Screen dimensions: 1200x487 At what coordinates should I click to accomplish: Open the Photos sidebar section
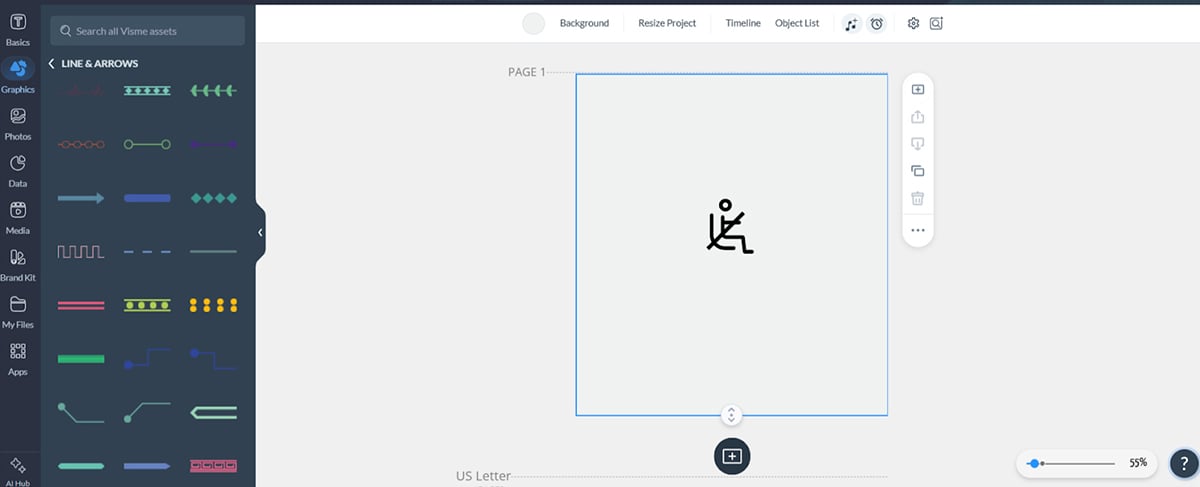[18, 122]
